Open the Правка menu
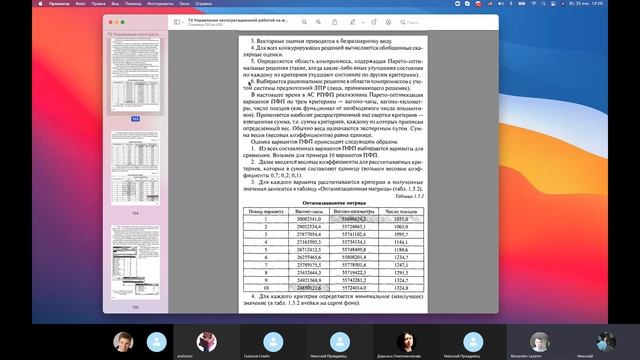 98,4
